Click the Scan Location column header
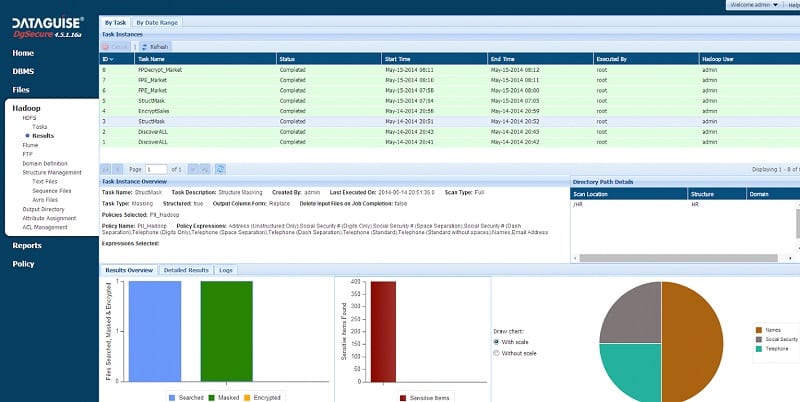800x402 pixels. (629, 194)
